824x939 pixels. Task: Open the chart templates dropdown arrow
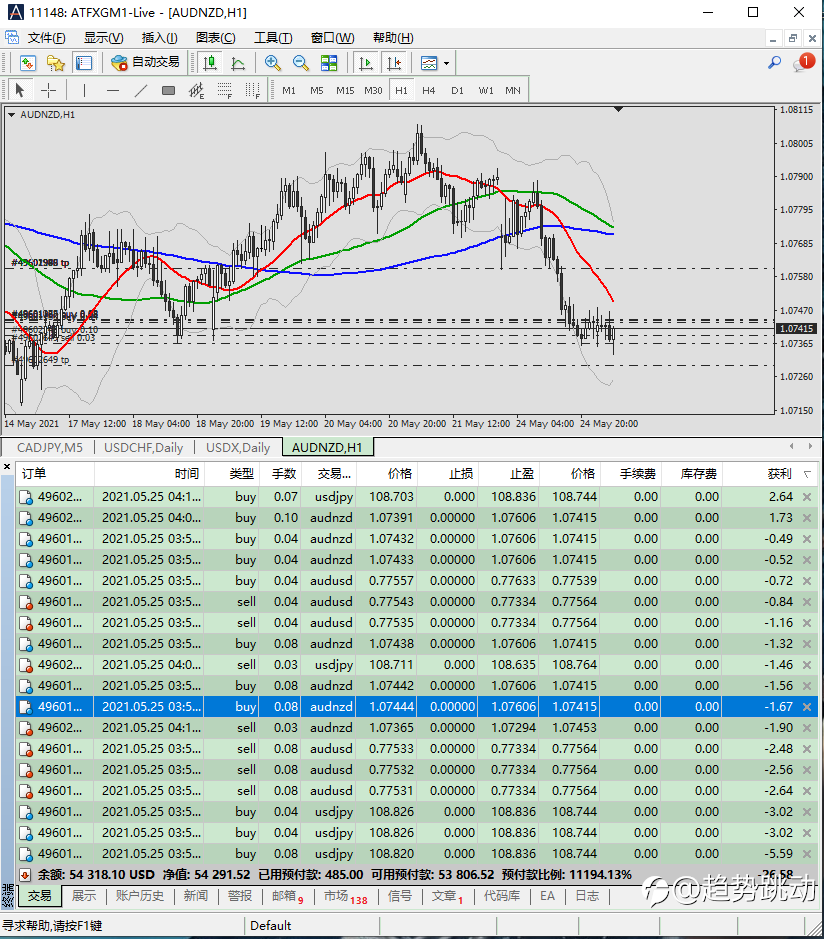(446, 63)
